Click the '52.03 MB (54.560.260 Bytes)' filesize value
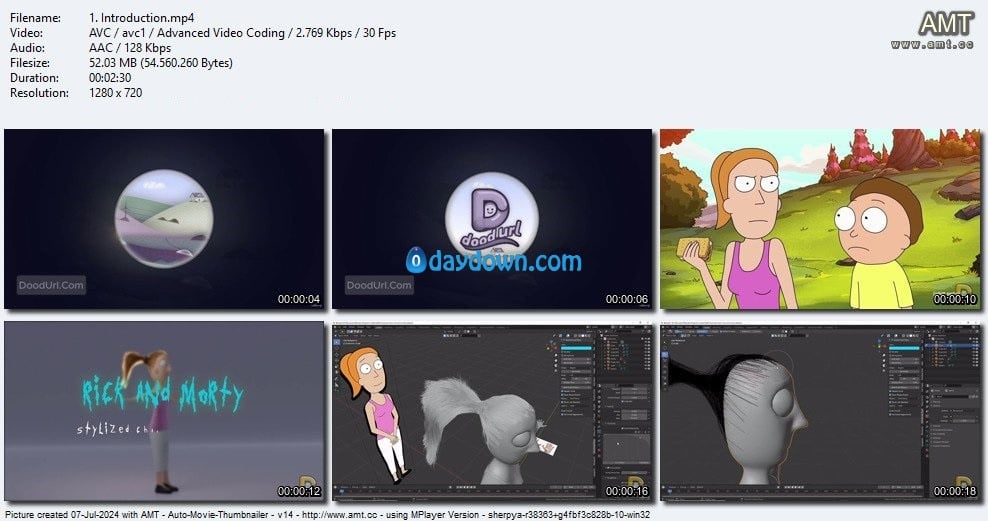The height and width of the screenshot is (521, 988). point(161,63)
